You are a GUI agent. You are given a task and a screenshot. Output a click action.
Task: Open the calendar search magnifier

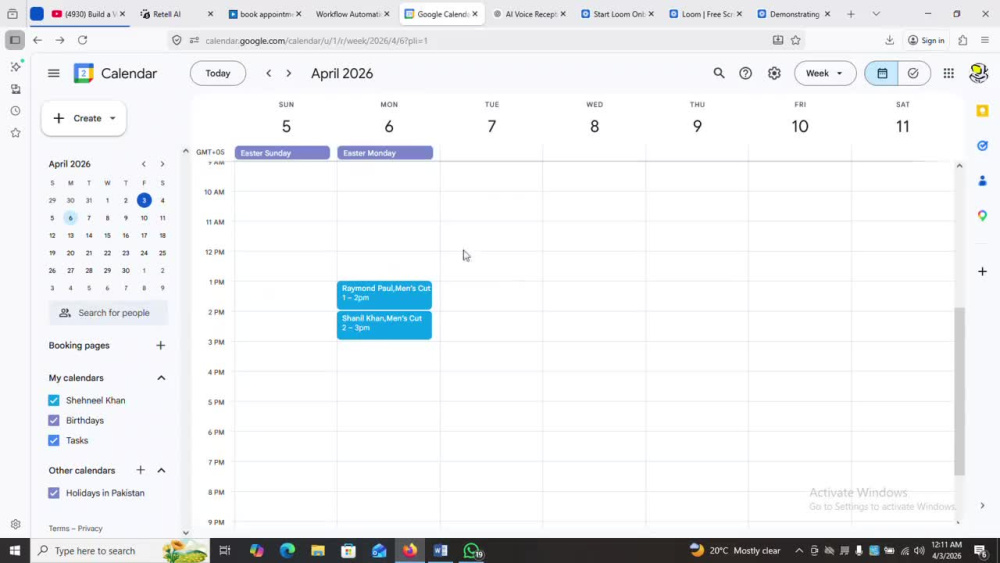point(719,73)
